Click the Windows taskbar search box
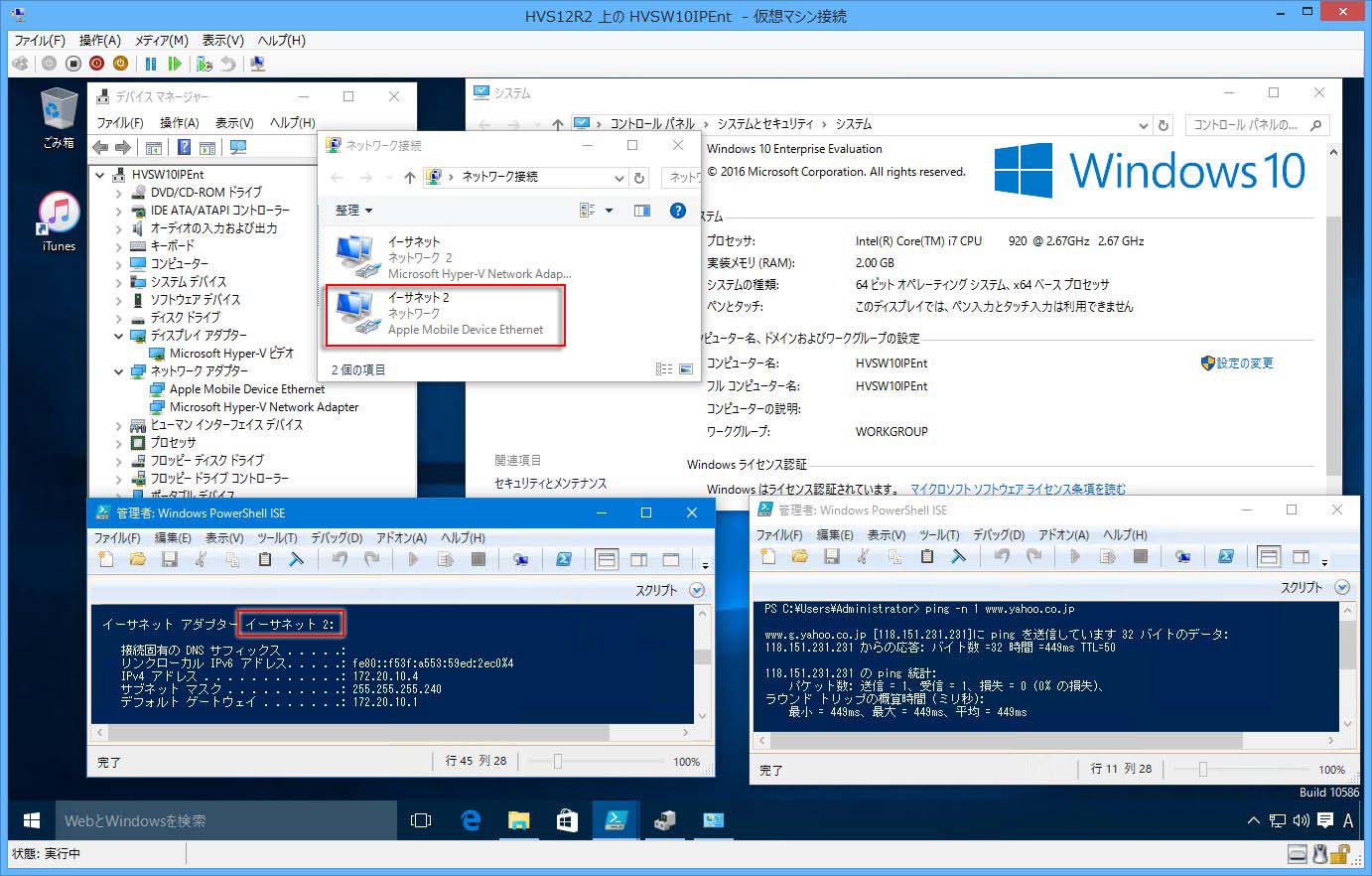The height and width of the screenshot is (876, 1372). pos(226,821)
